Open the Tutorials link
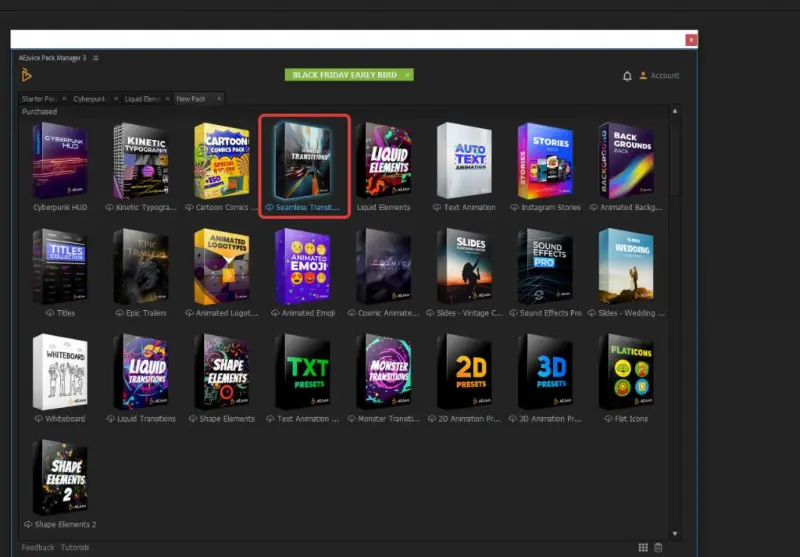The height and width of the screenshot is (557, 800). (74, 547)
